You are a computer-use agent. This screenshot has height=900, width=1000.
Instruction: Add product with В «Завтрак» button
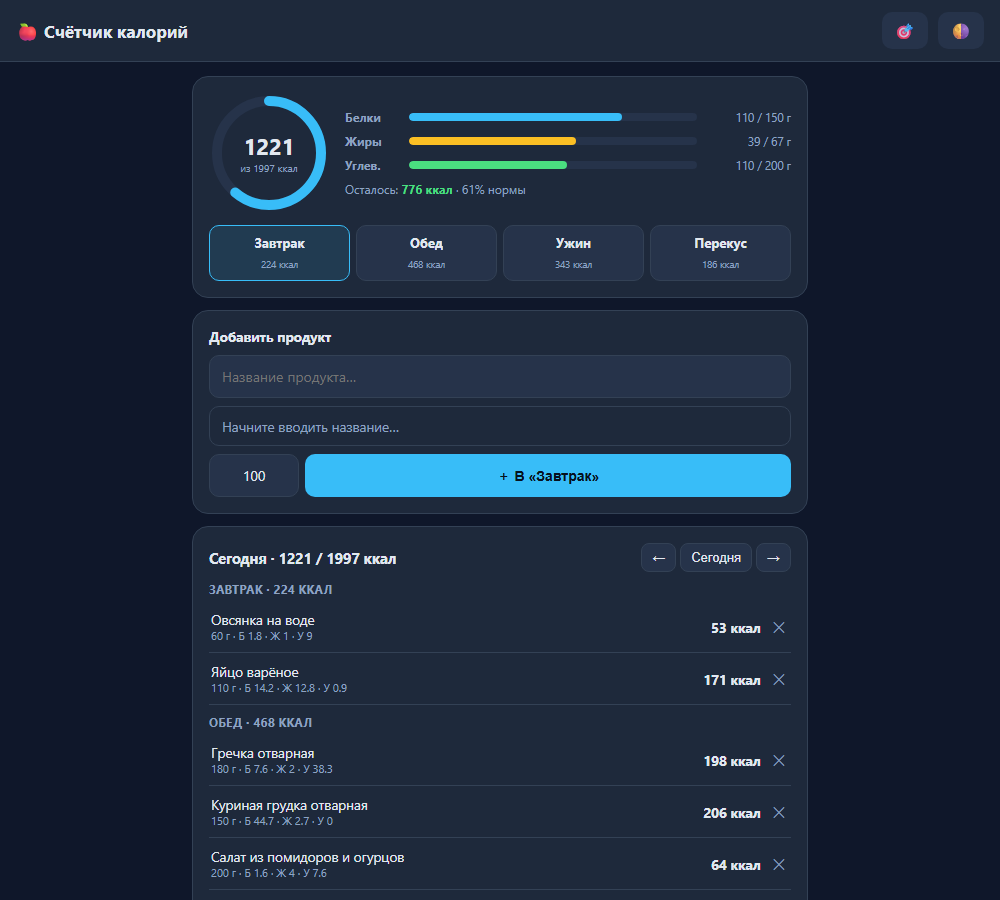(x=548, y=476)
